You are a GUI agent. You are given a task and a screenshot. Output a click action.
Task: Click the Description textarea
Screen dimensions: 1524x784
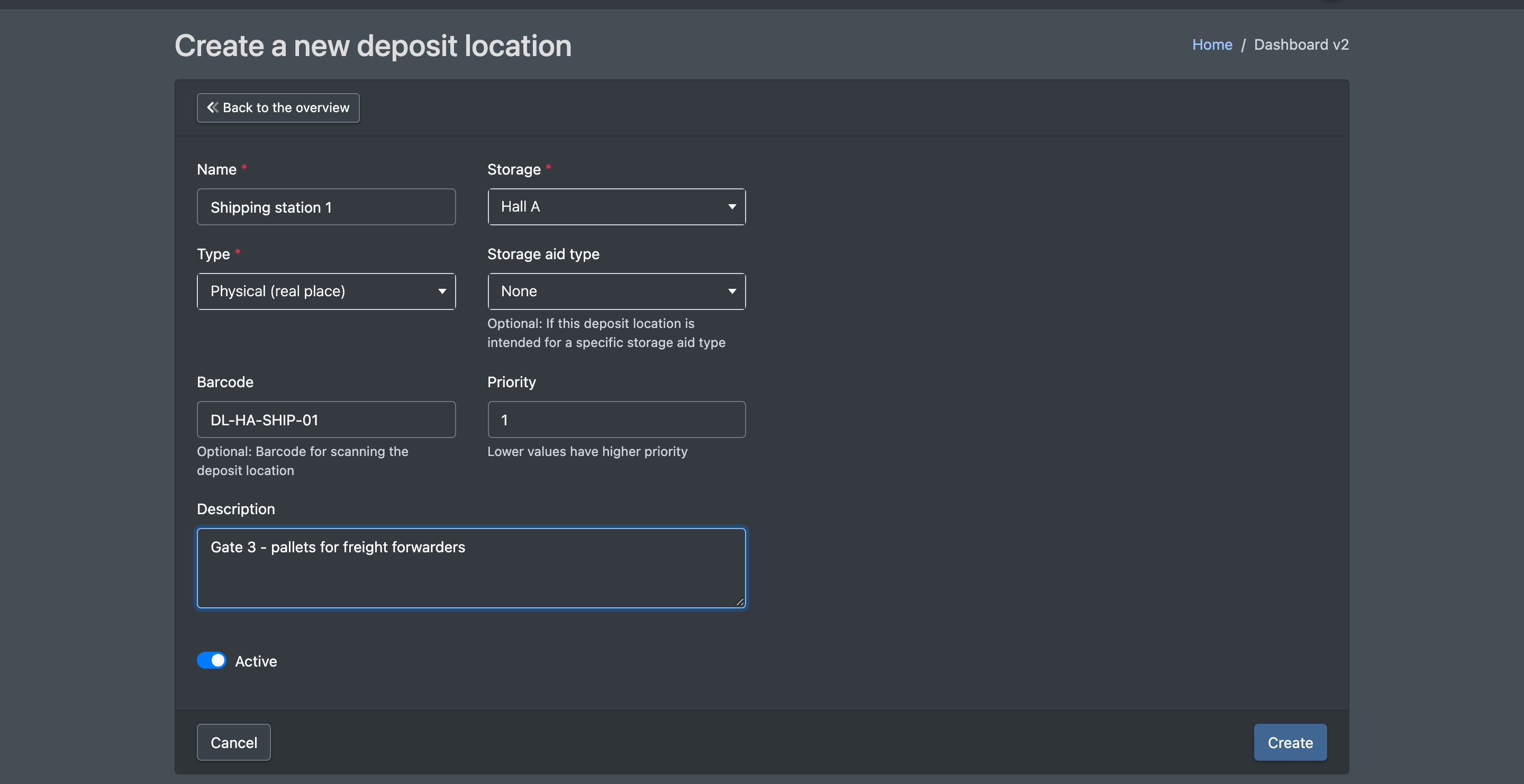pos(471,568)
